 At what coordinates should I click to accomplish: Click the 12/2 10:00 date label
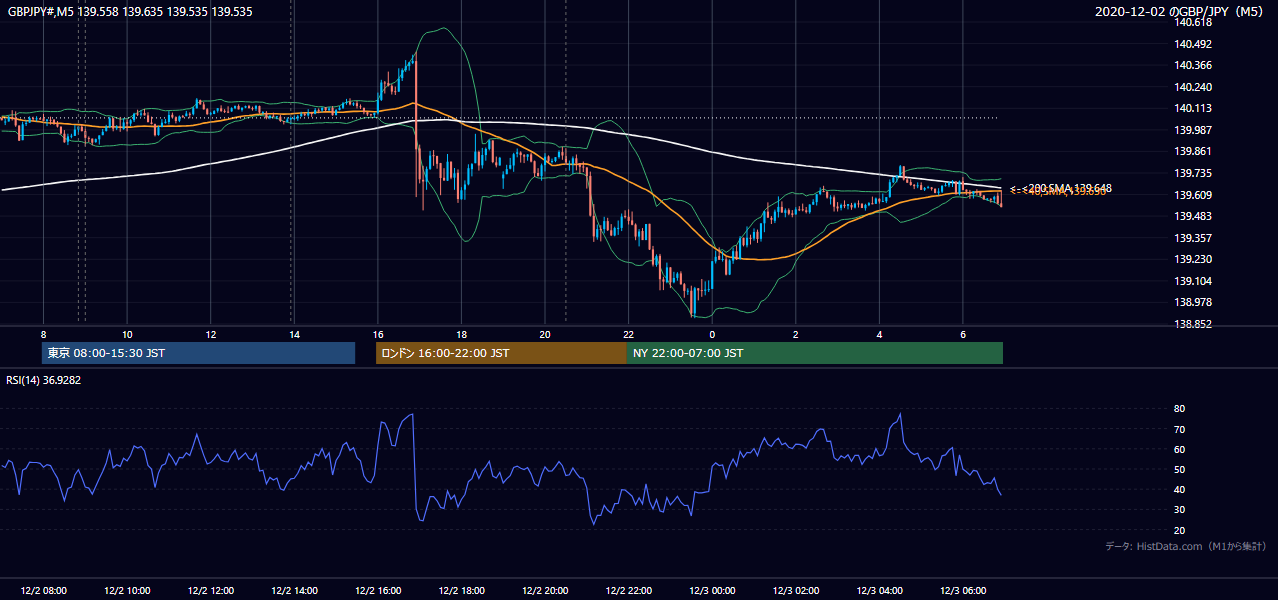click(127, 591)
